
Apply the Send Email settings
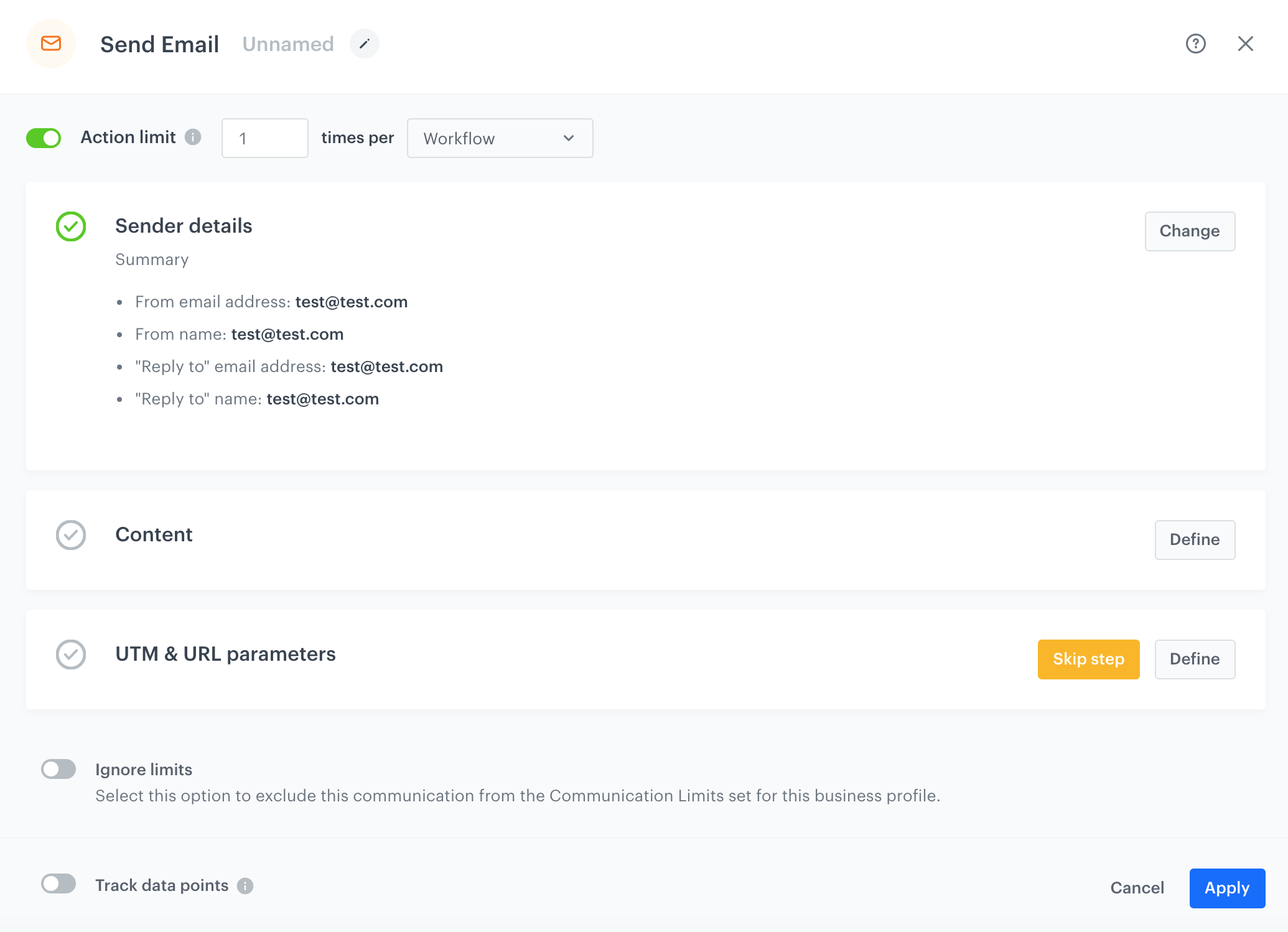(x=1226, y=888)
